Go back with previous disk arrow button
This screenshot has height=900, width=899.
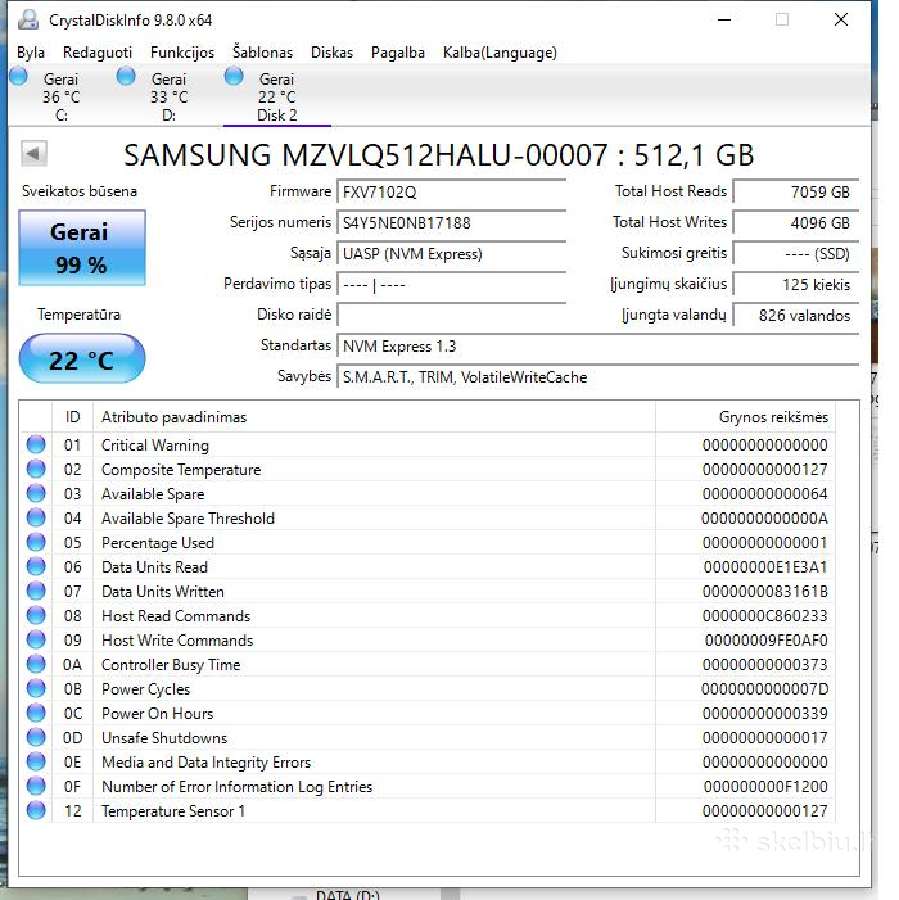pos(34,153)
